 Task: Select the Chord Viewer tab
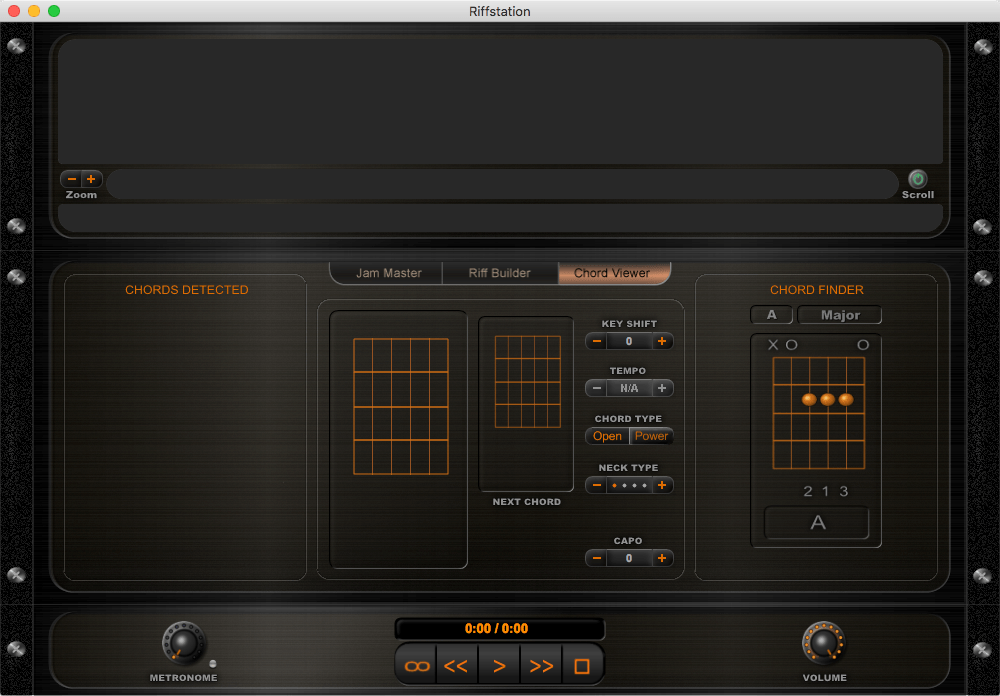click(x=612, y=273)
